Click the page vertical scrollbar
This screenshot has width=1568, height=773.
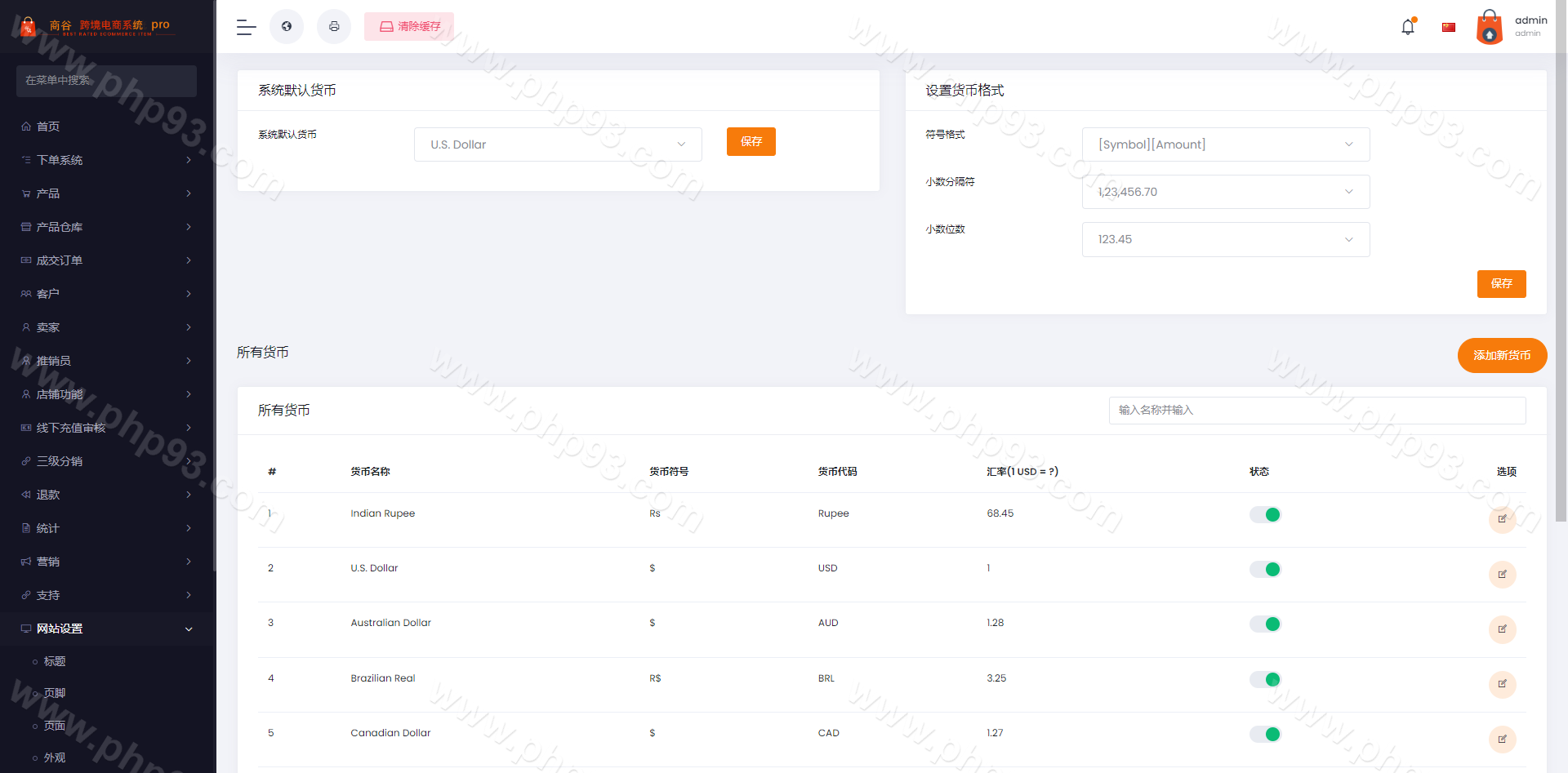click(1561, 286)
